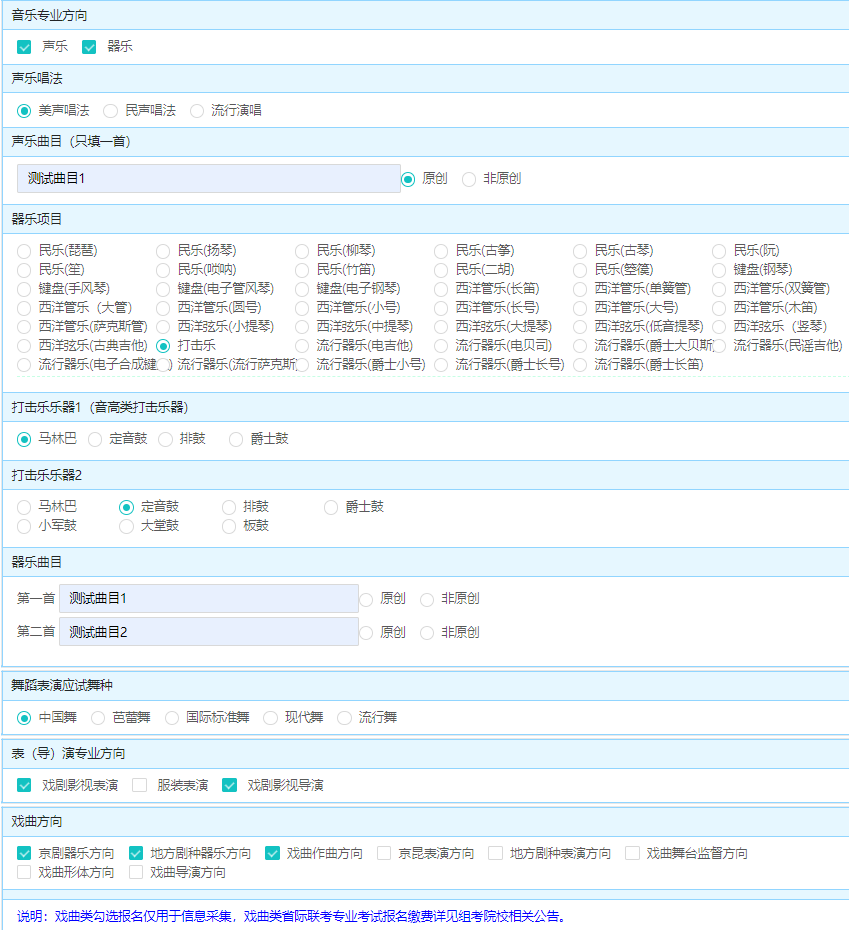This screenshot has height=930, width=849.
Task: Select 民乐(扬琴) instrument
Action: [163, 251]
